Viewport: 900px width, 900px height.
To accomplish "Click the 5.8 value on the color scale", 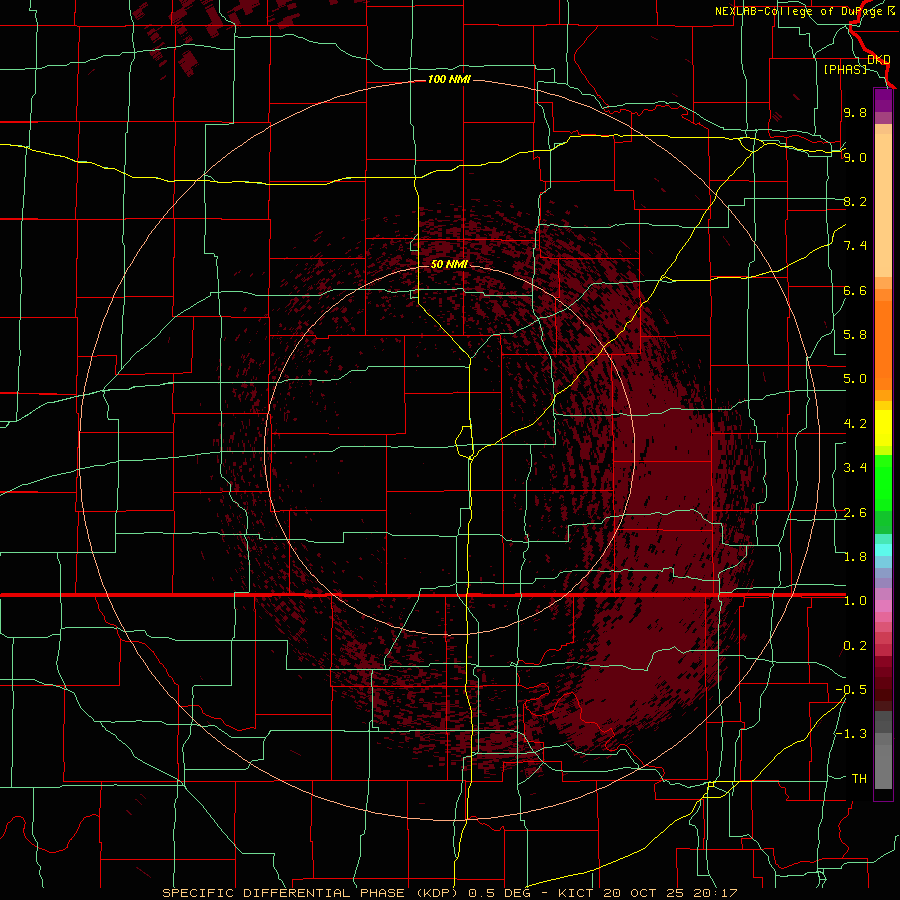I will click(x=855, y=335).
